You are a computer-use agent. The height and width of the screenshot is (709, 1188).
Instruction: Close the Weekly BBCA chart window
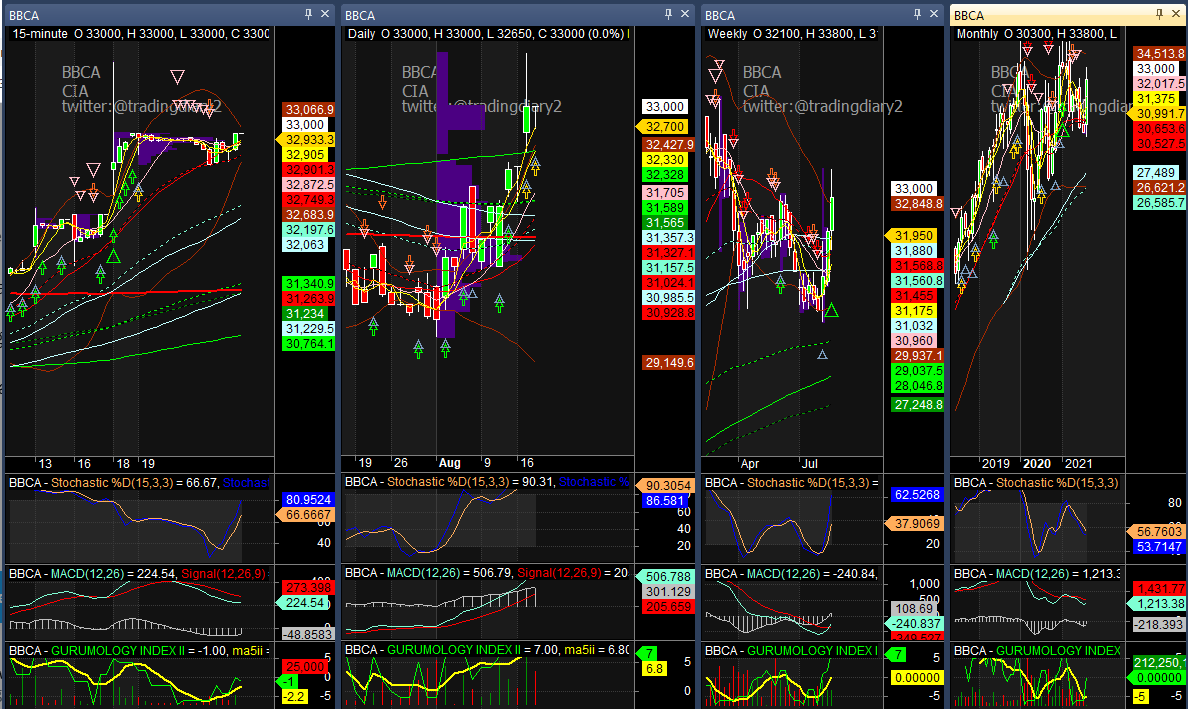(934, 14)
